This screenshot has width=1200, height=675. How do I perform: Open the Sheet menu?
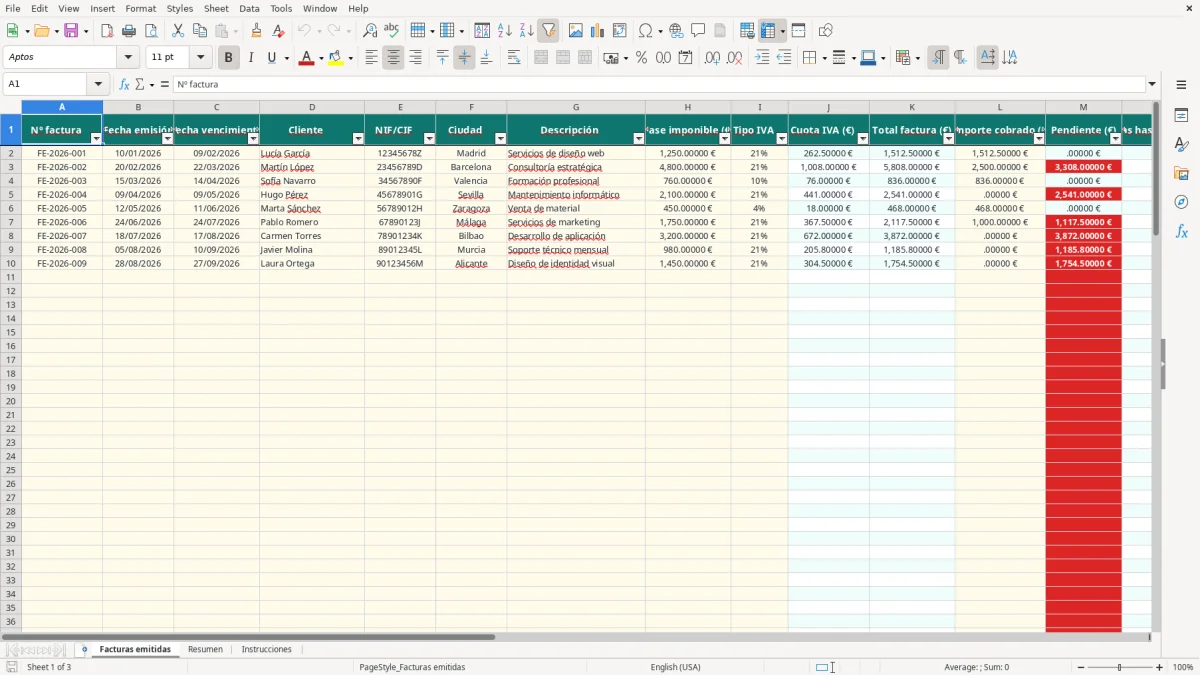[x=216, y=8]
